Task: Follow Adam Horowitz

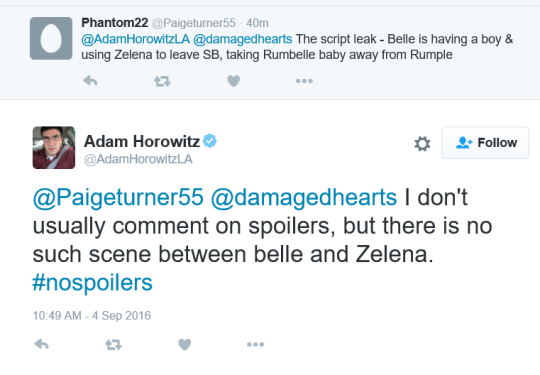Action: pyautogui.click(x=485, y=143)
